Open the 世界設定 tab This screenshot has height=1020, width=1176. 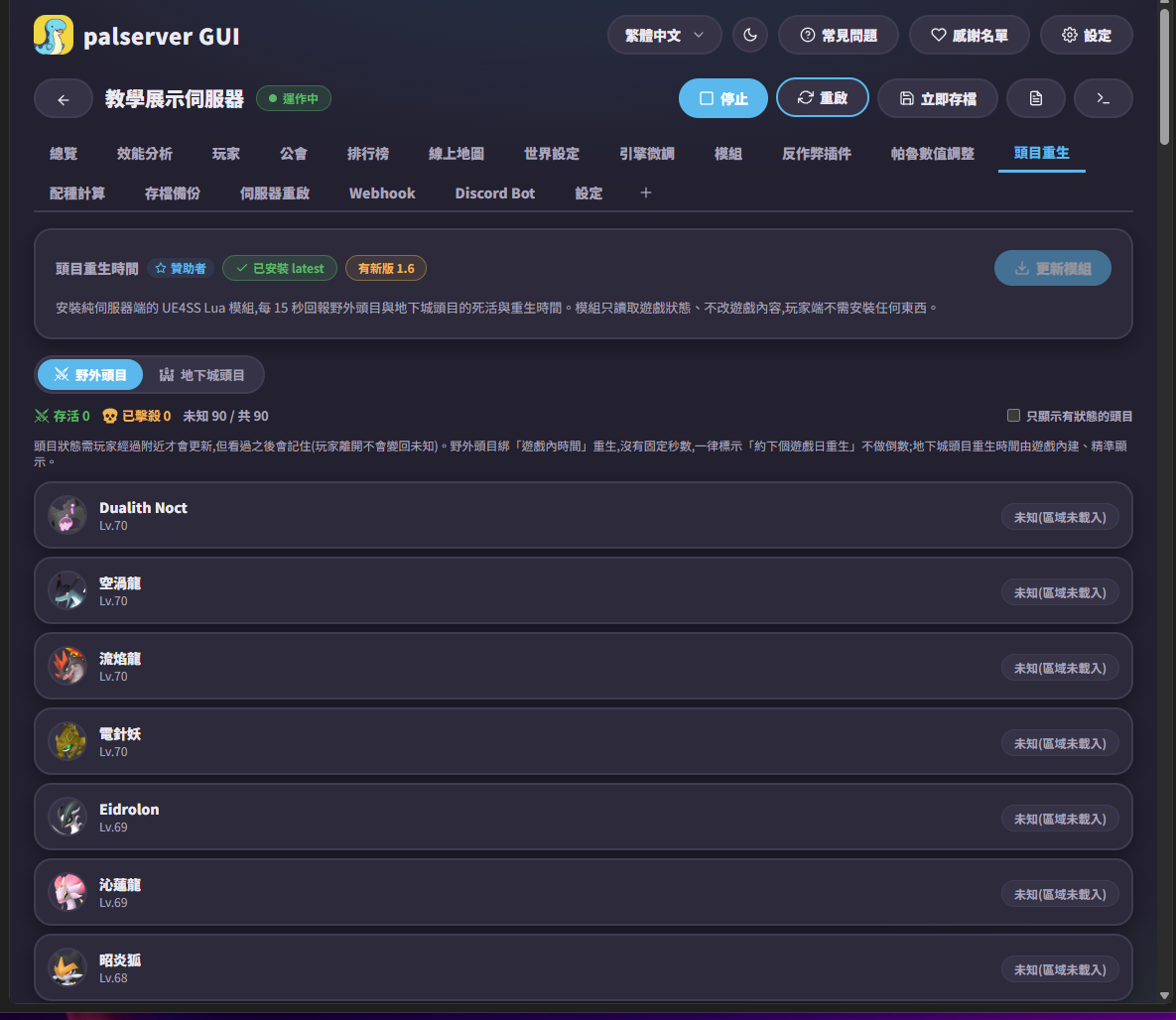click(x=551, y=154)
